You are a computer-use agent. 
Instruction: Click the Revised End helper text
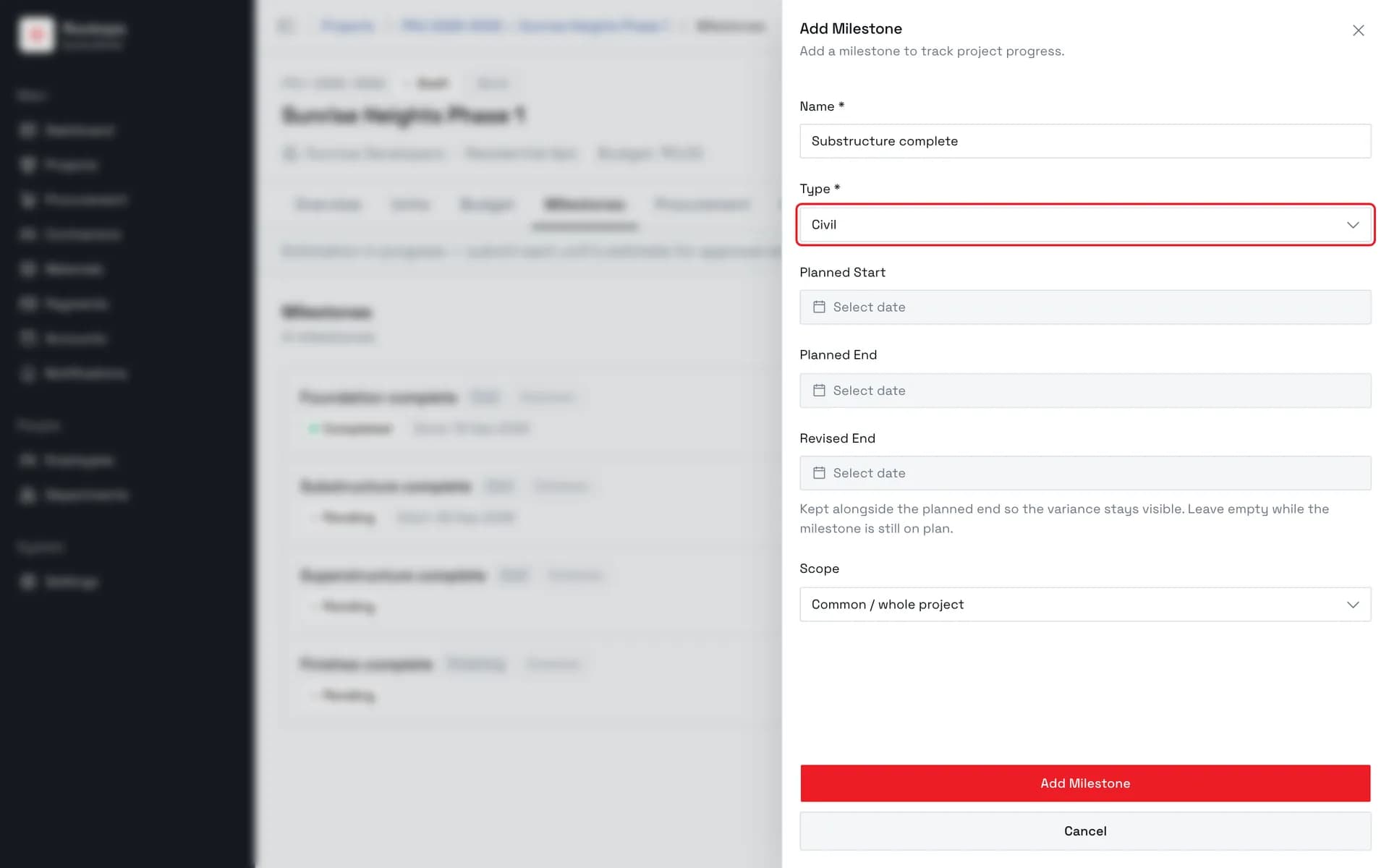(x=1064, y=519)
